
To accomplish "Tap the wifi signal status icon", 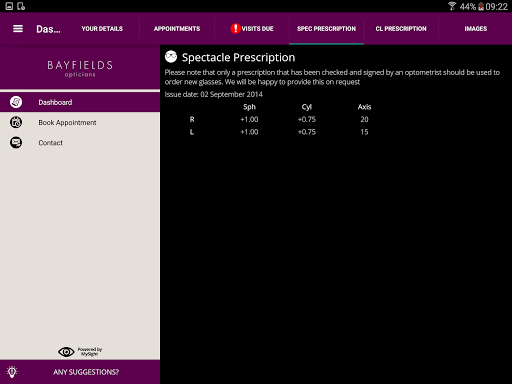I will coord(452,6).
